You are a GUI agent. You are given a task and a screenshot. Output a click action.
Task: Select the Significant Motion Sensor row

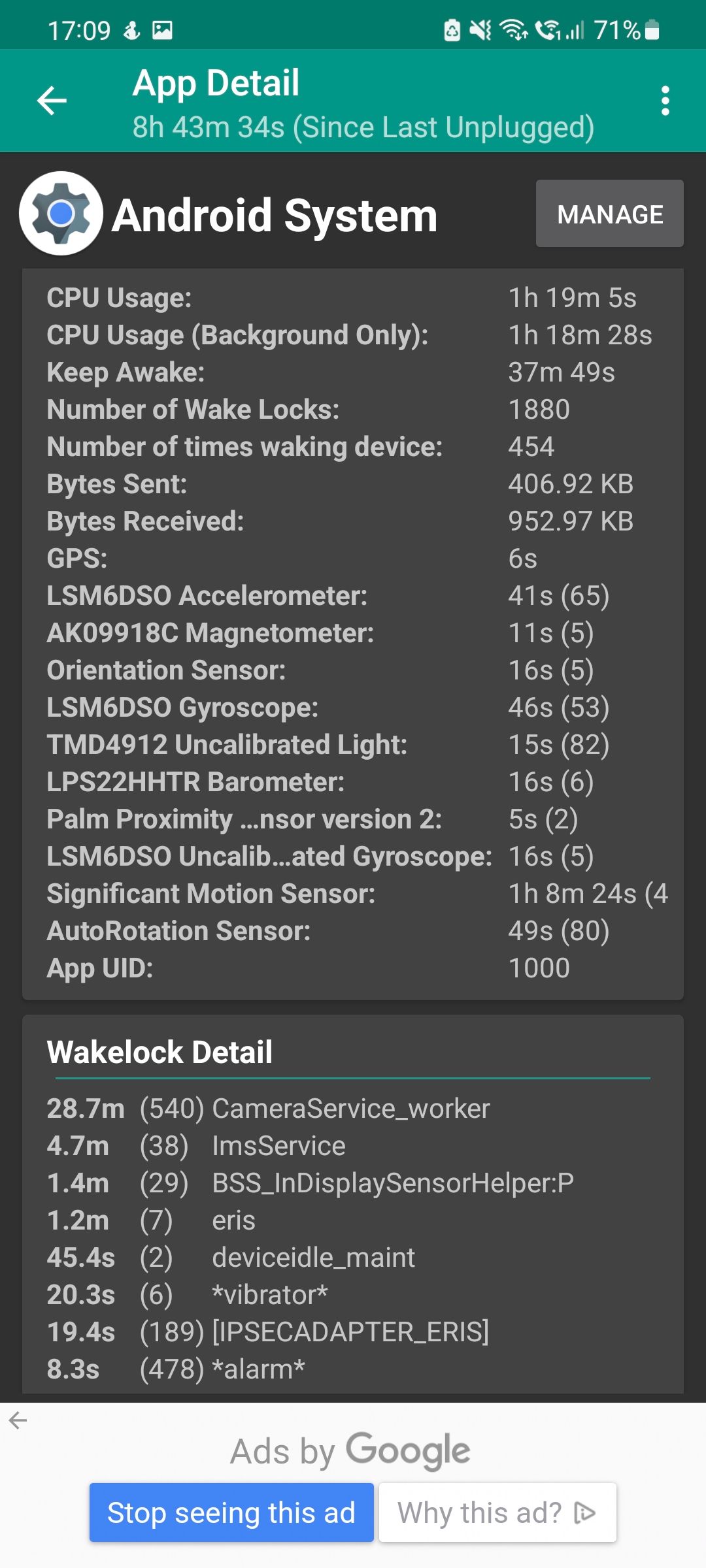point(353,892)
